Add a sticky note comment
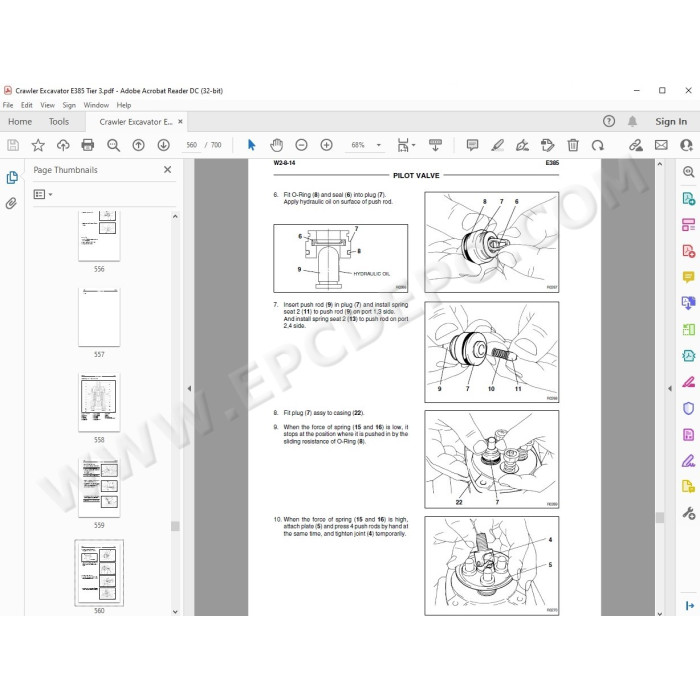The height and width of the screenshot is (700, 700). [x=472, y=145]
